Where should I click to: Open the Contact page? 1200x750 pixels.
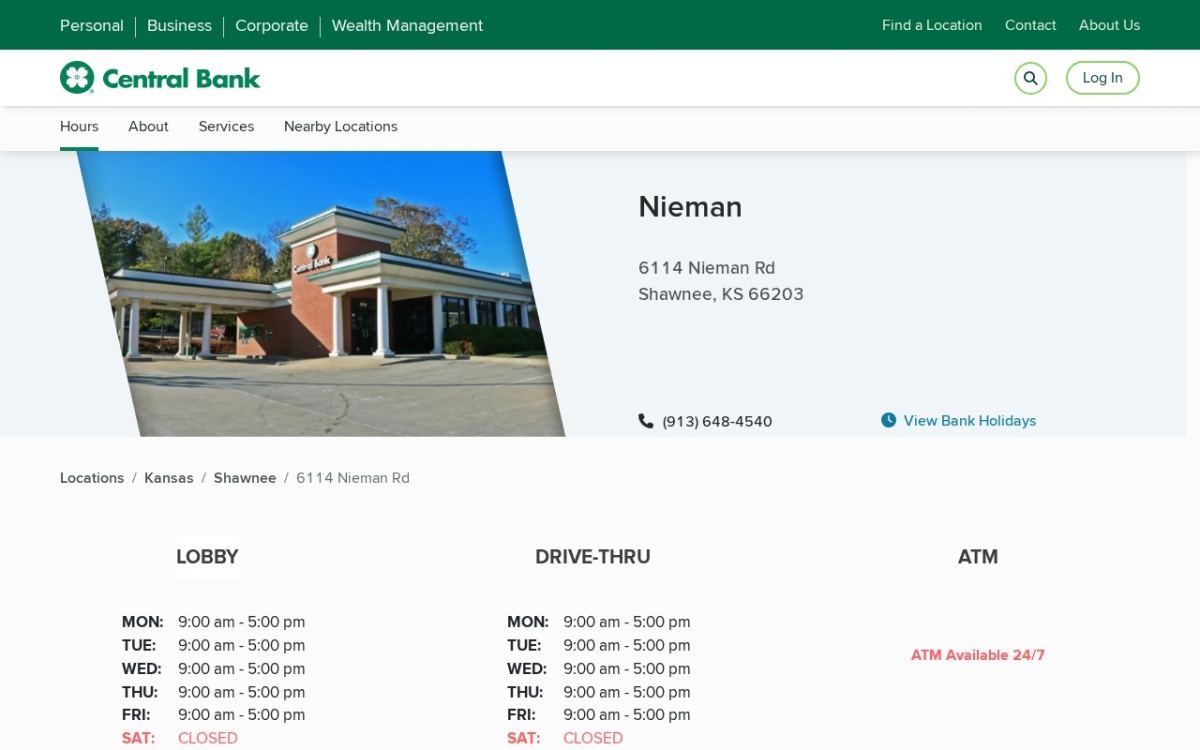1030,25
